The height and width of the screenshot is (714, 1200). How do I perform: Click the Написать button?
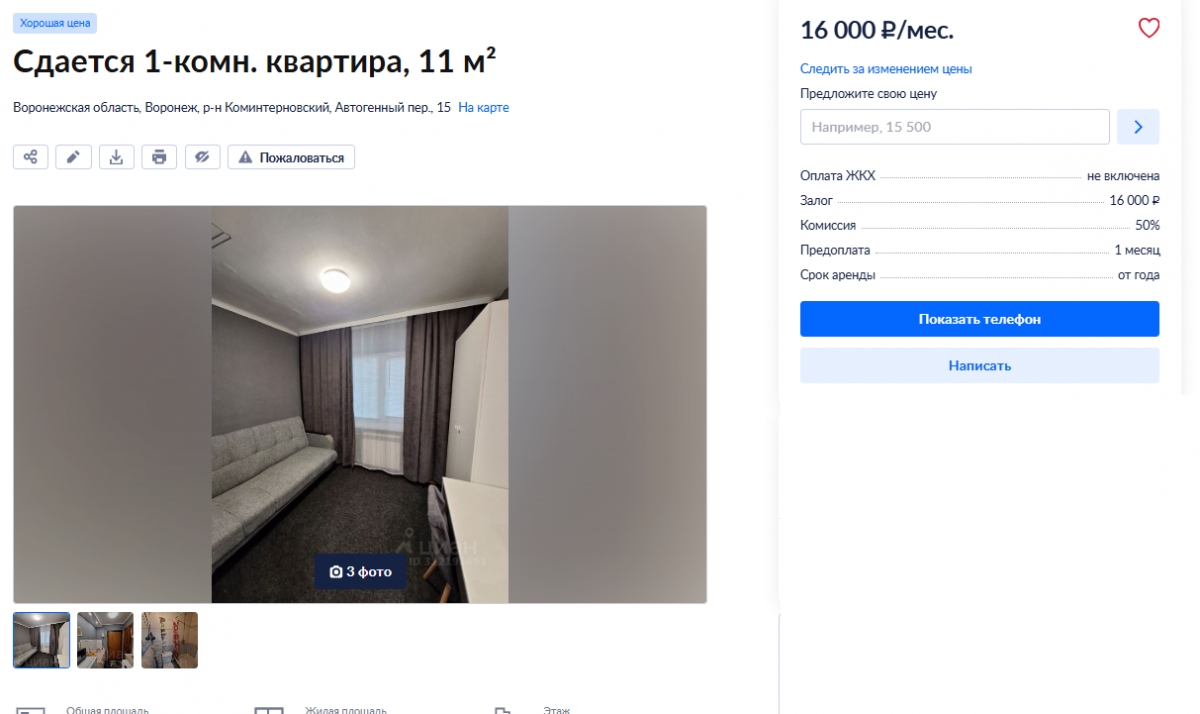click(x=979, y=365)
